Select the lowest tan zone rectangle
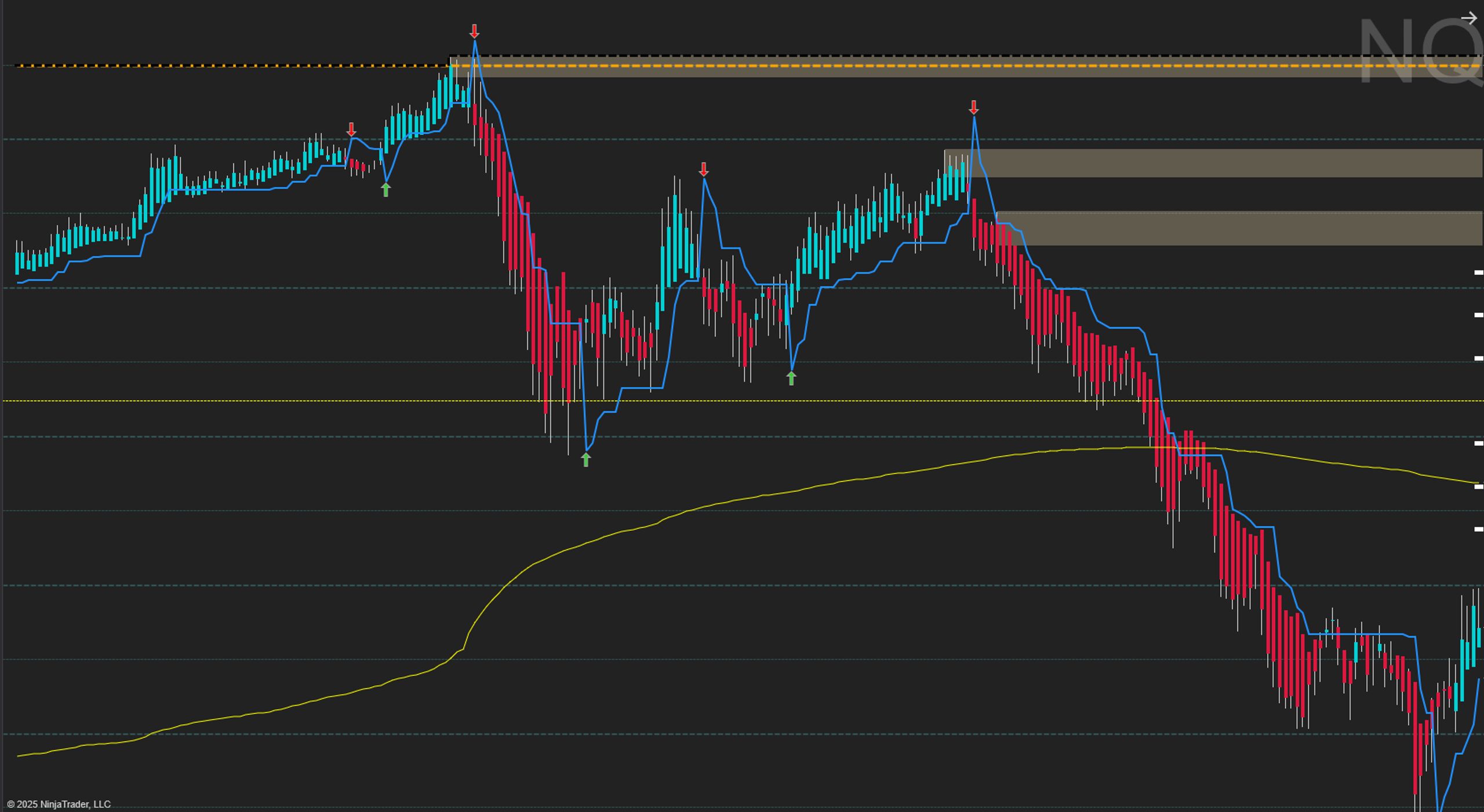1484x812 pixels. (1239, 228)
